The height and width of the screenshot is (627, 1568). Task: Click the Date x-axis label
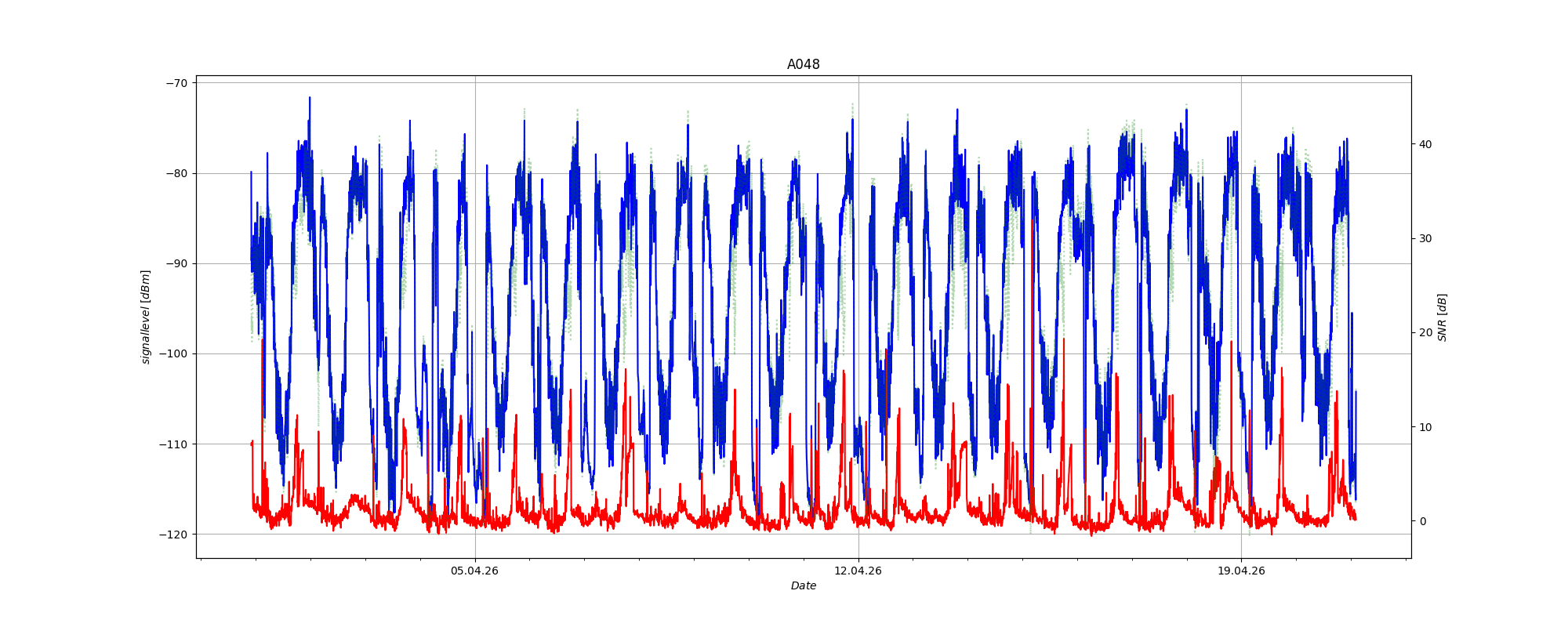(803, 585)
